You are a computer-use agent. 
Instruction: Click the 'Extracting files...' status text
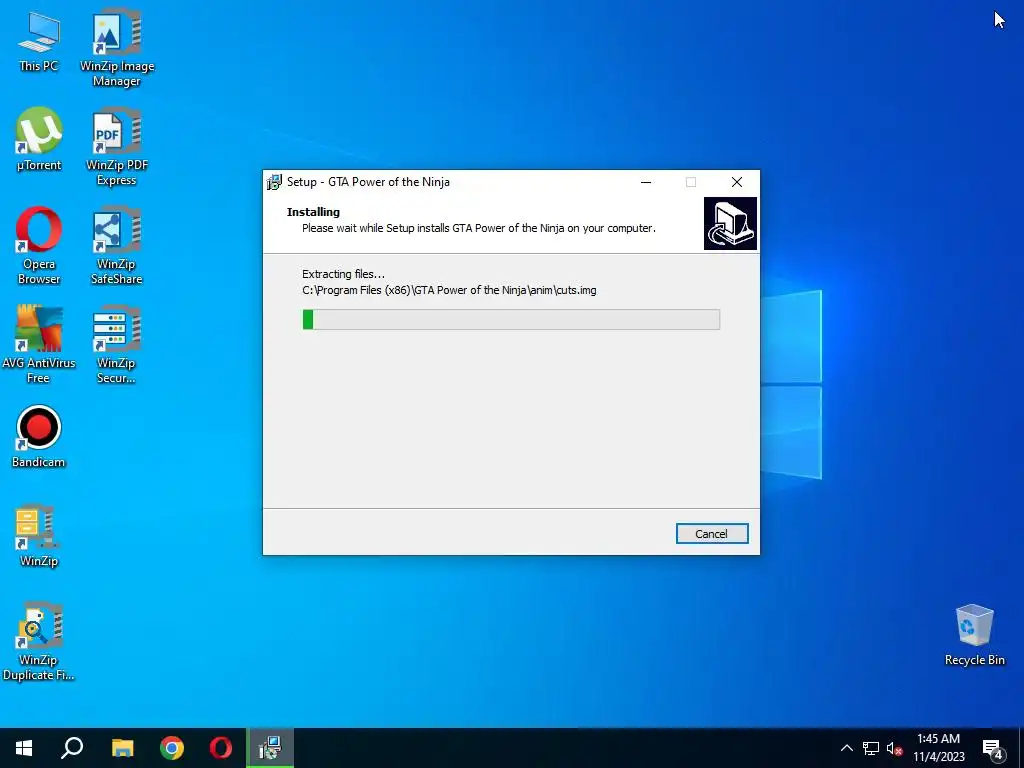pyautogui.click(x=343, y=274)
